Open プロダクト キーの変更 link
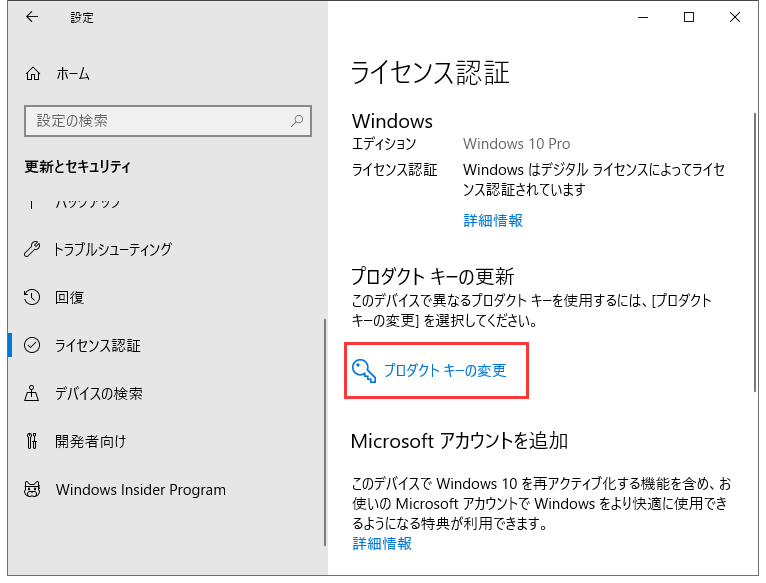The height and width of the screenshot is (583, 766). (x=445, y=371)
